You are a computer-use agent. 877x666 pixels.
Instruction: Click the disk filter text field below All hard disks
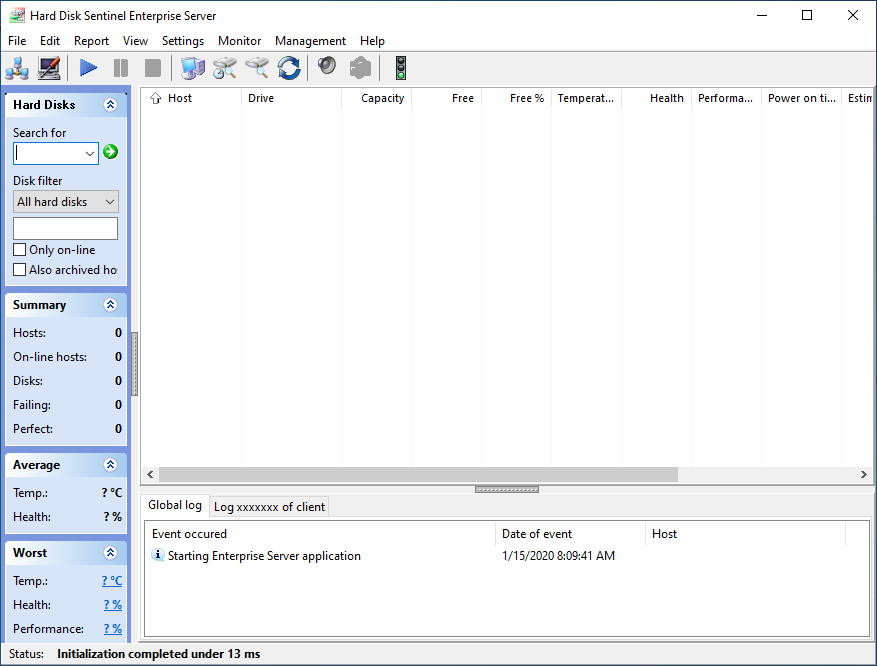pyautogui.click(x=65, y=228)
